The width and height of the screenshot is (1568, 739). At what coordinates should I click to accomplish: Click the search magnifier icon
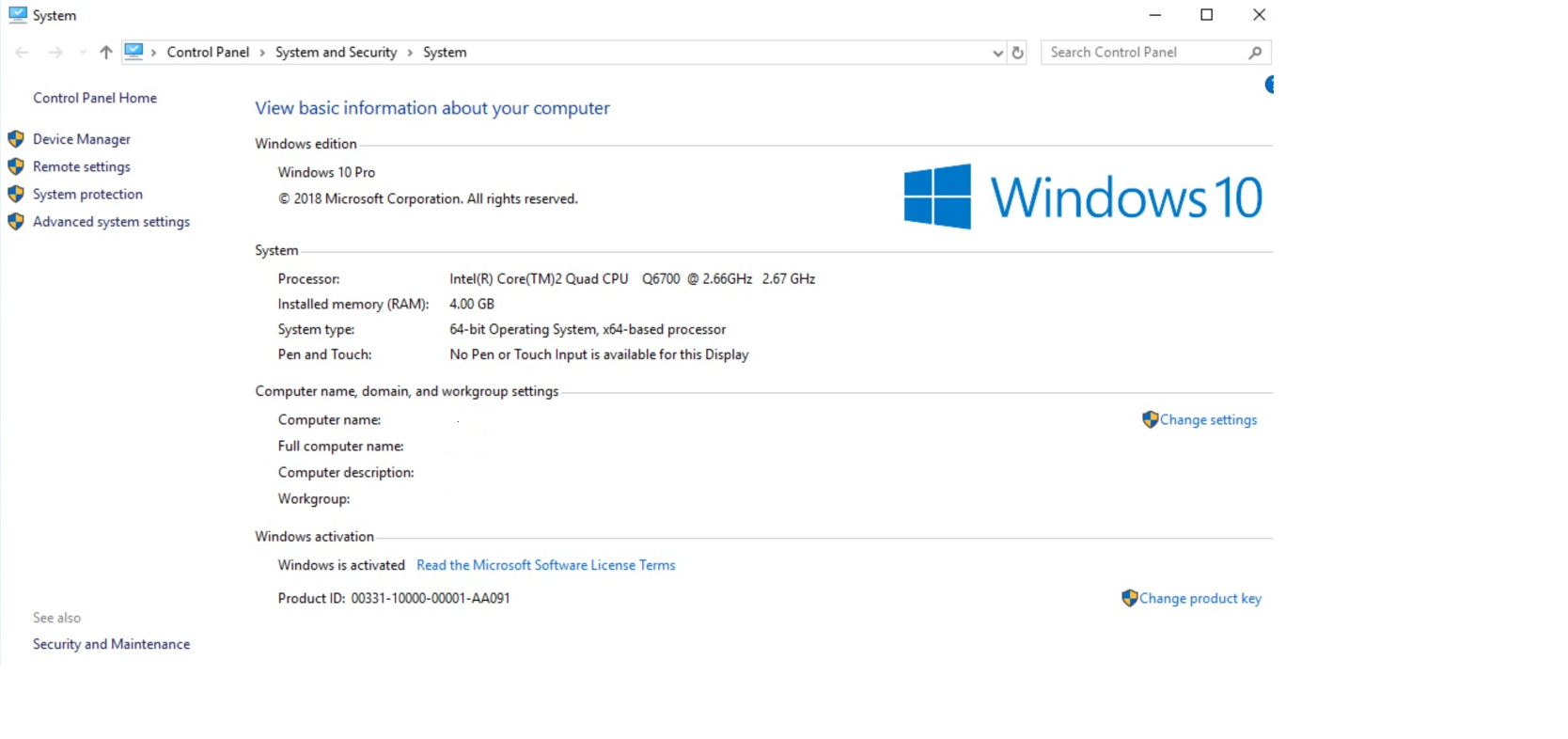pos(1255,53)
